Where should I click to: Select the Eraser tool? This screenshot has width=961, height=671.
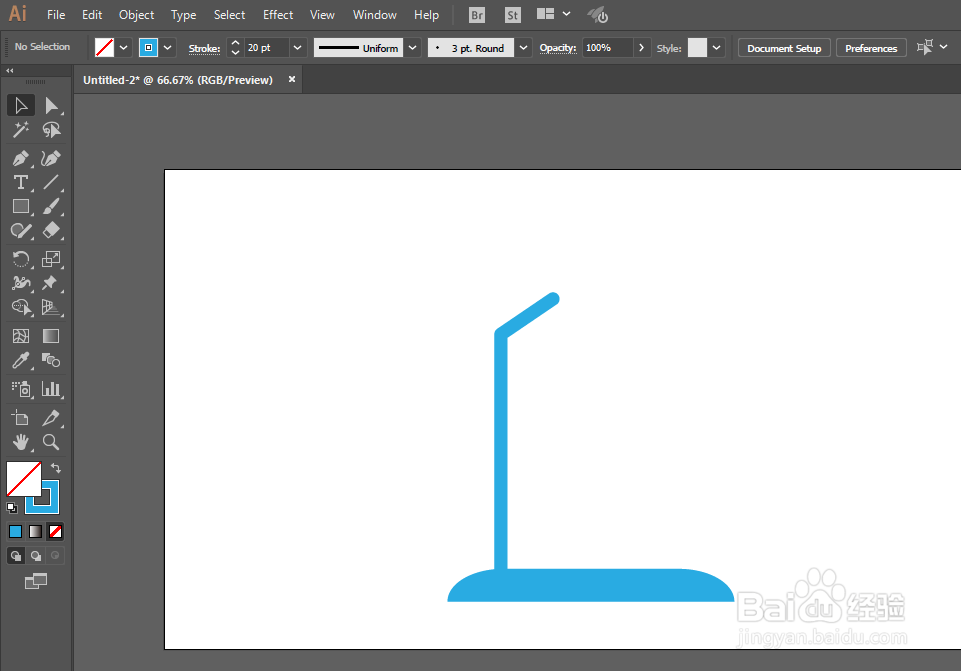coord(51,230)
